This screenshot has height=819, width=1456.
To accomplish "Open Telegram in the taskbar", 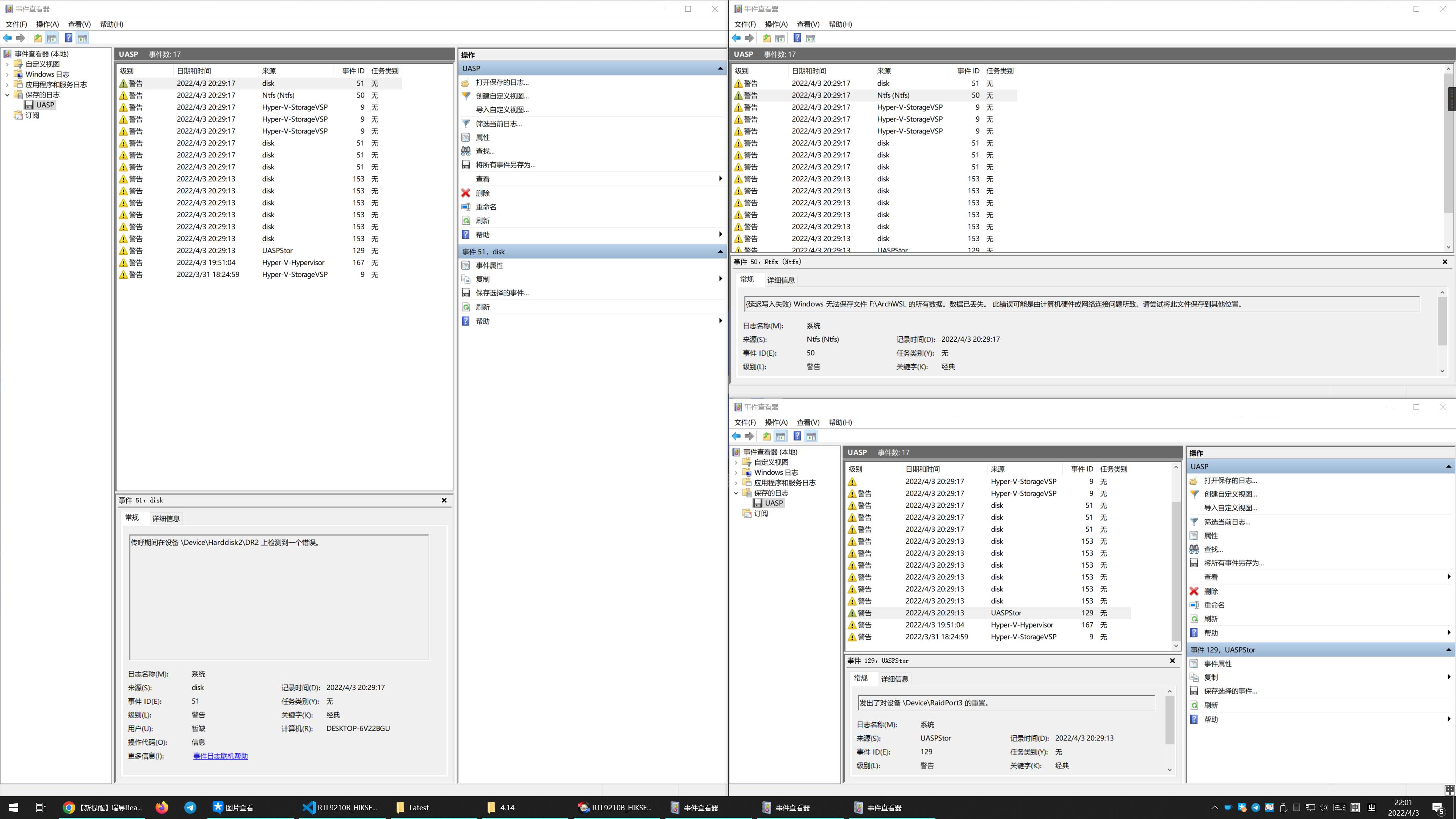I will [x=190, y=807].
